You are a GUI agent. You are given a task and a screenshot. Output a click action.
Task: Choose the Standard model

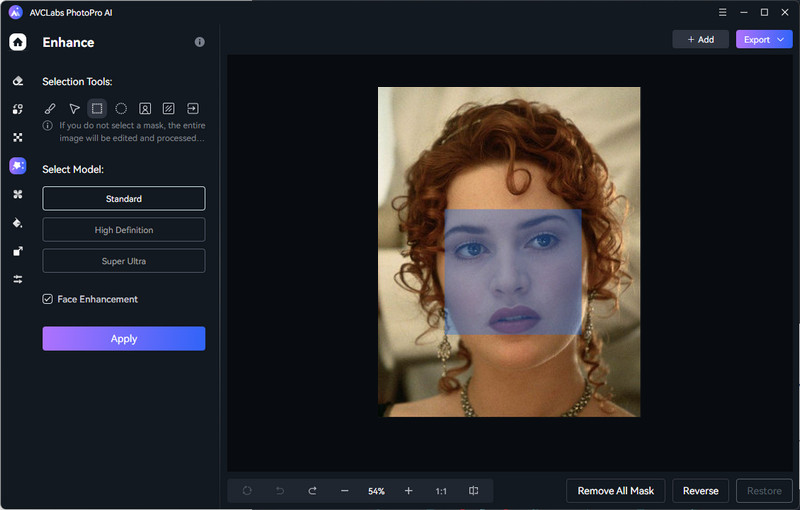coord(124,198)
